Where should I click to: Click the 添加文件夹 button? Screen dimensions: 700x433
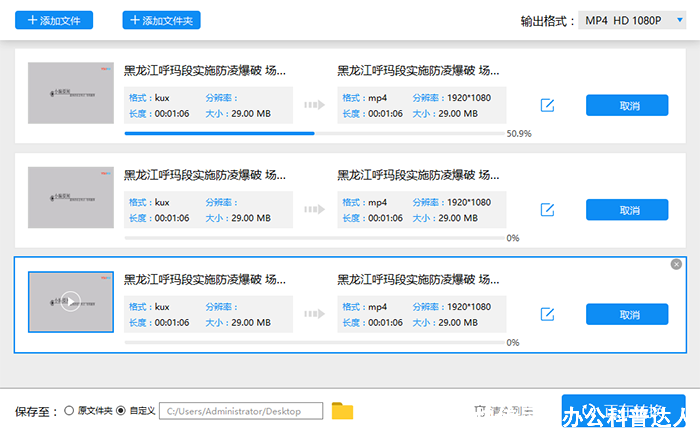(x=161, y=20)
